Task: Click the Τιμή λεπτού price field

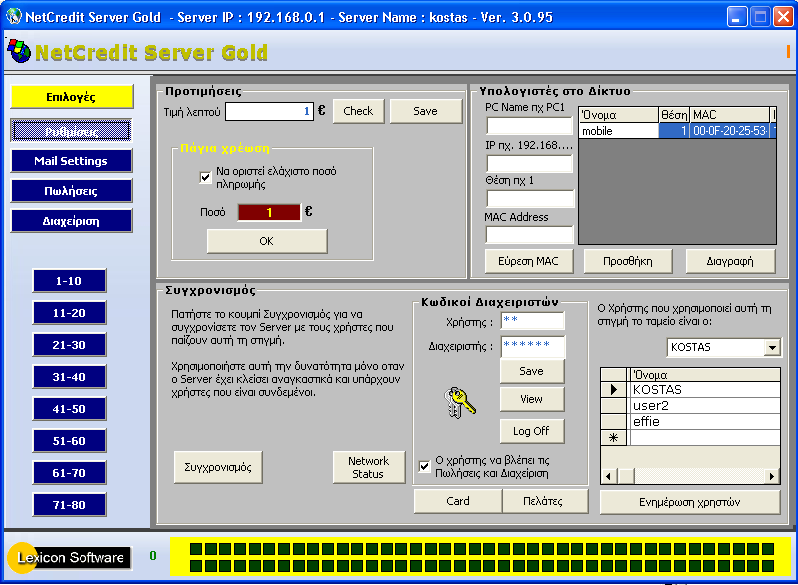Action: point(269,112)
